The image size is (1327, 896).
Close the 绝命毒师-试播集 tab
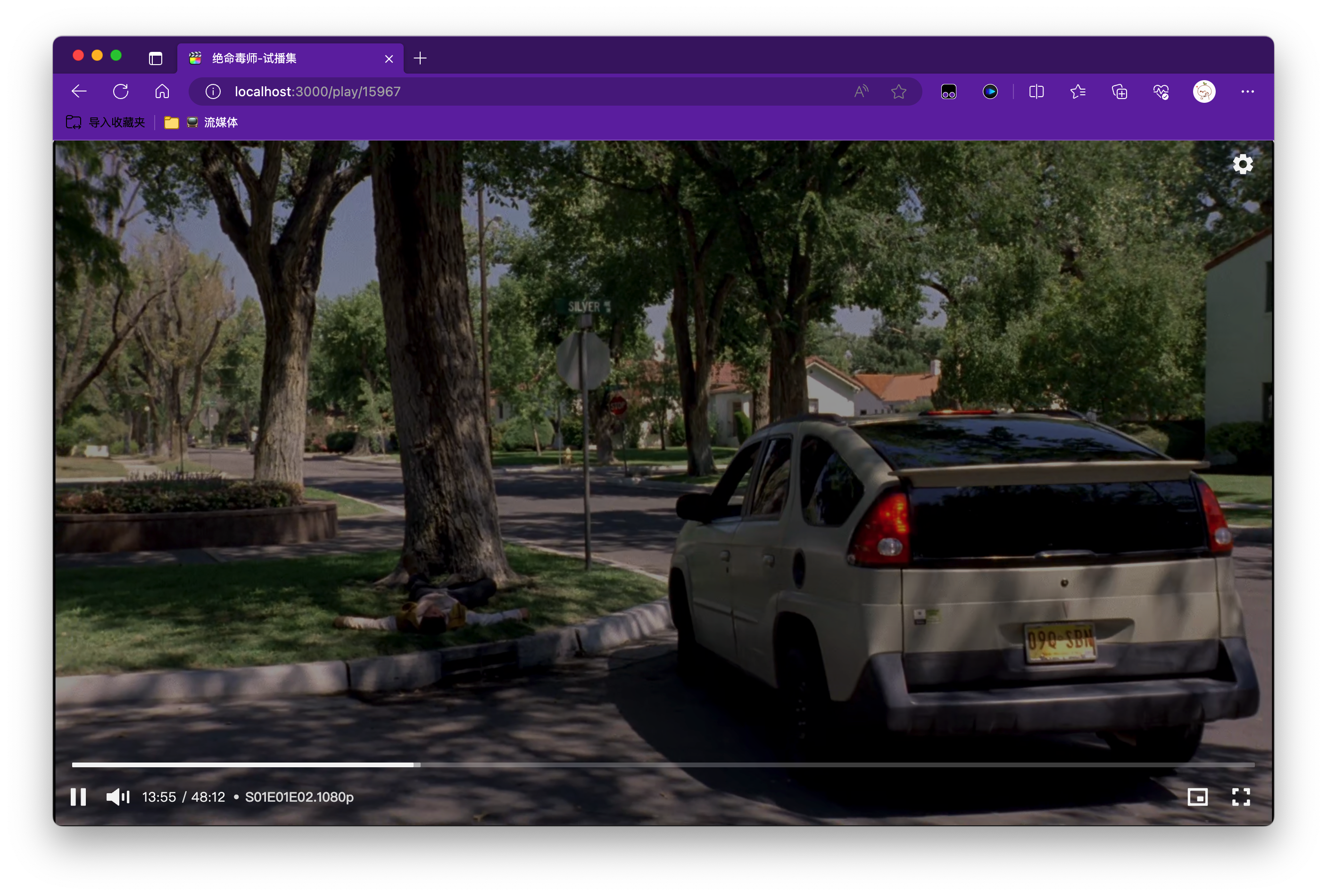click(x=389, y=58)
